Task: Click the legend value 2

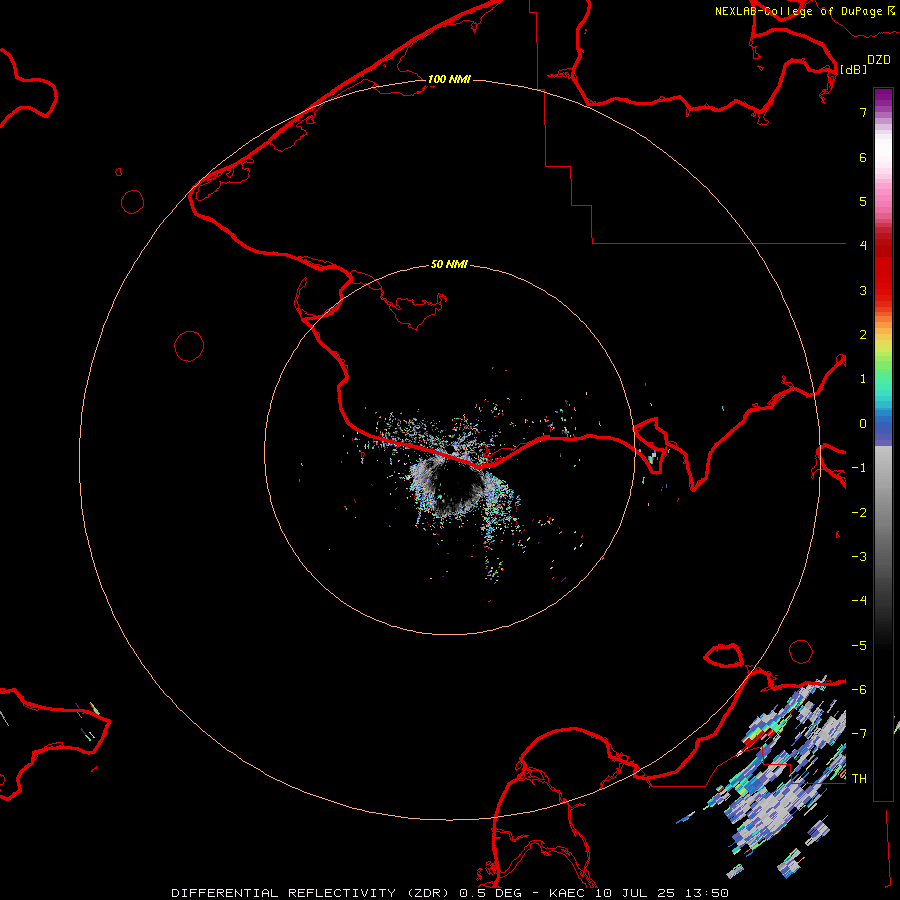Action: pyautogui.click(x=863, y=335)
